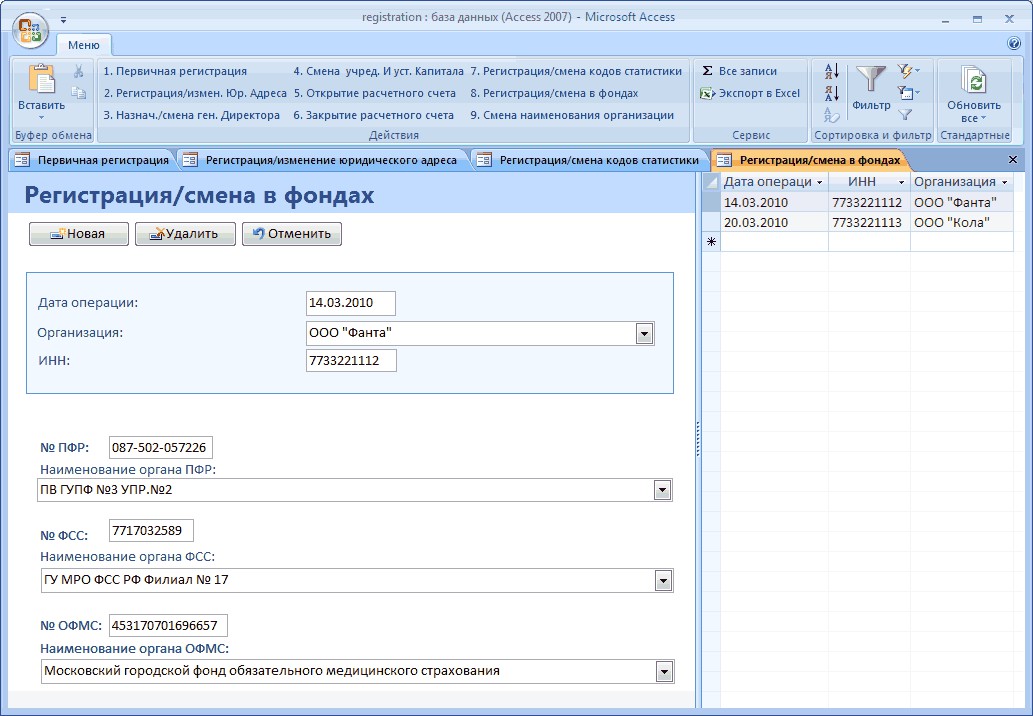The height and width of the screenshot is (716, 1033).
Task: Click the splitter handle between form and datasheet
Action: click(x=698, y=439)
